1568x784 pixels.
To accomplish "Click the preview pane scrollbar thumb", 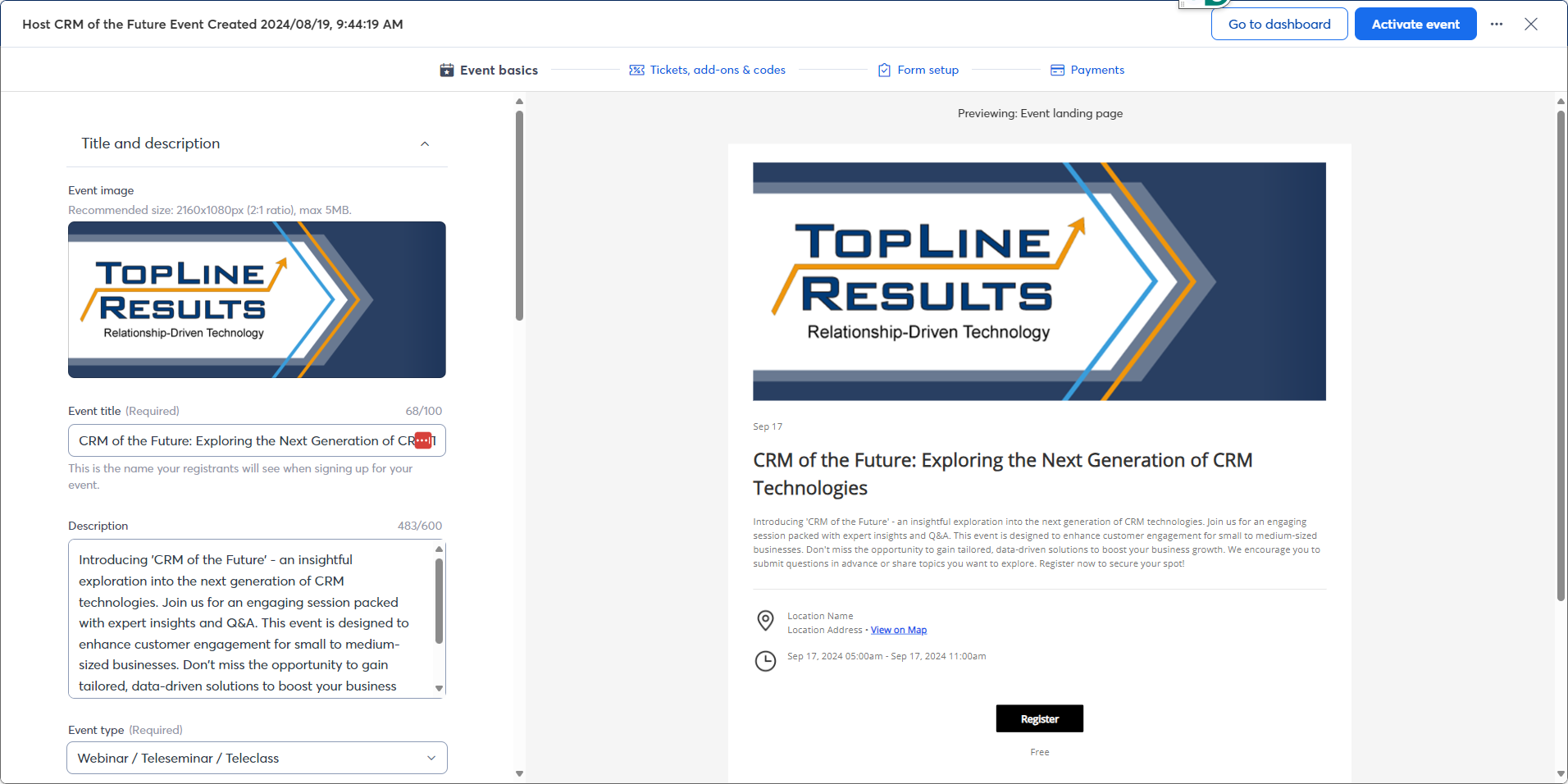I will coord(1561,356).
